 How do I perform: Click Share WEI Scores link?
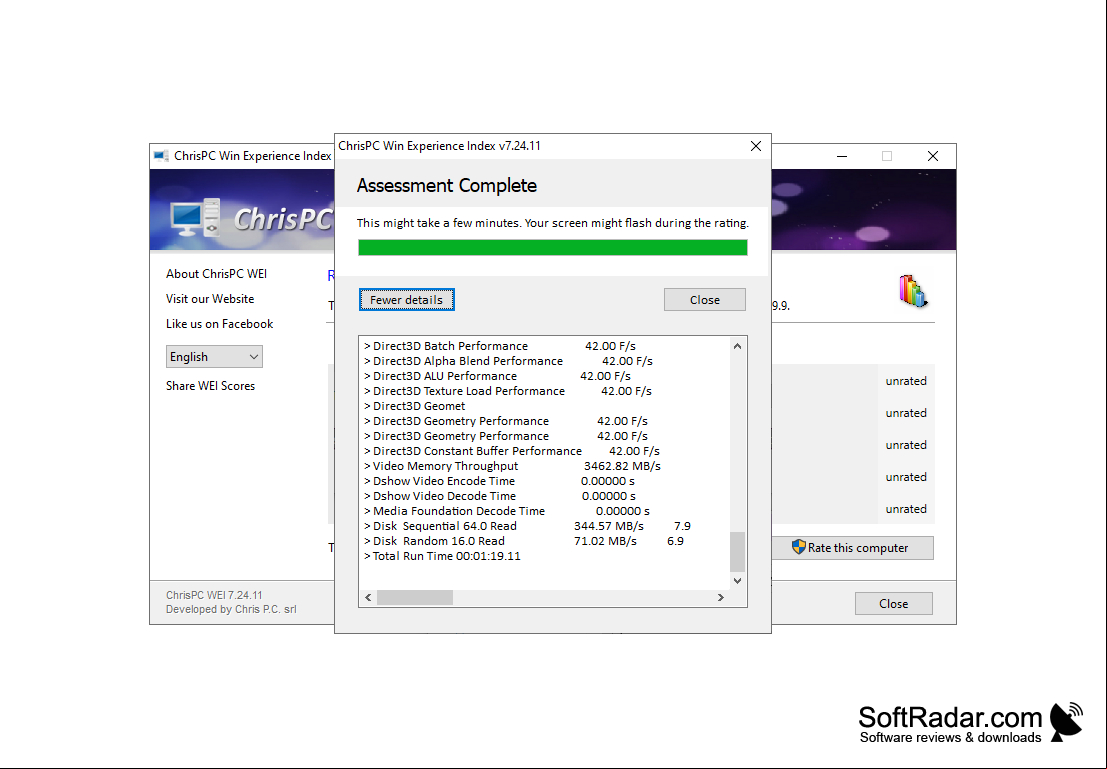coord(210,386)
